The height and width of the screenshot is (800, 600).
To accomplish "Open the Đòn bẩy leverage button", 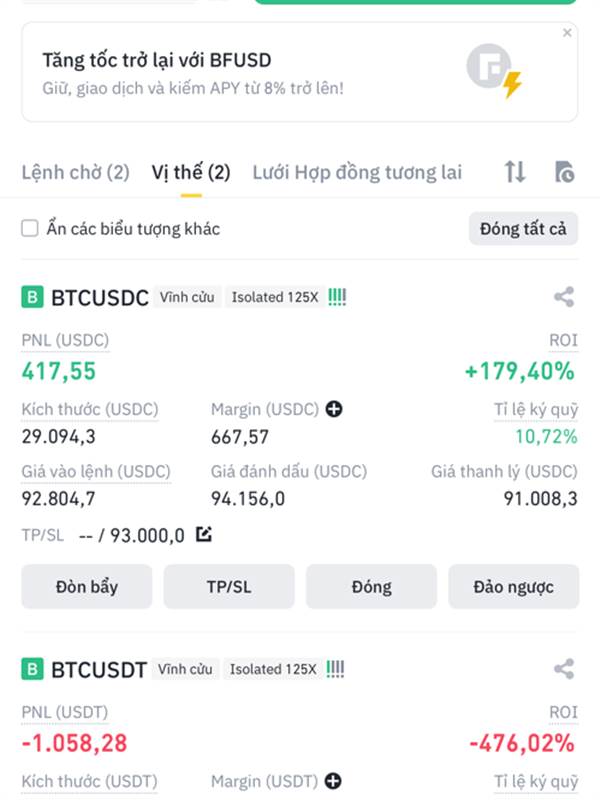I will (87, 587).
